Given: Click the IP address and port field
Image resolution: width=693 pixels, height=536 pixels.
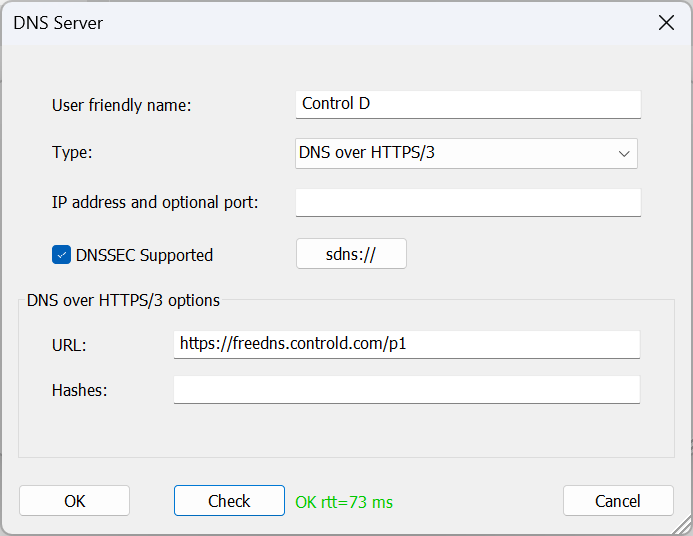Looking at the screenshot, I should tap(468, 203).
